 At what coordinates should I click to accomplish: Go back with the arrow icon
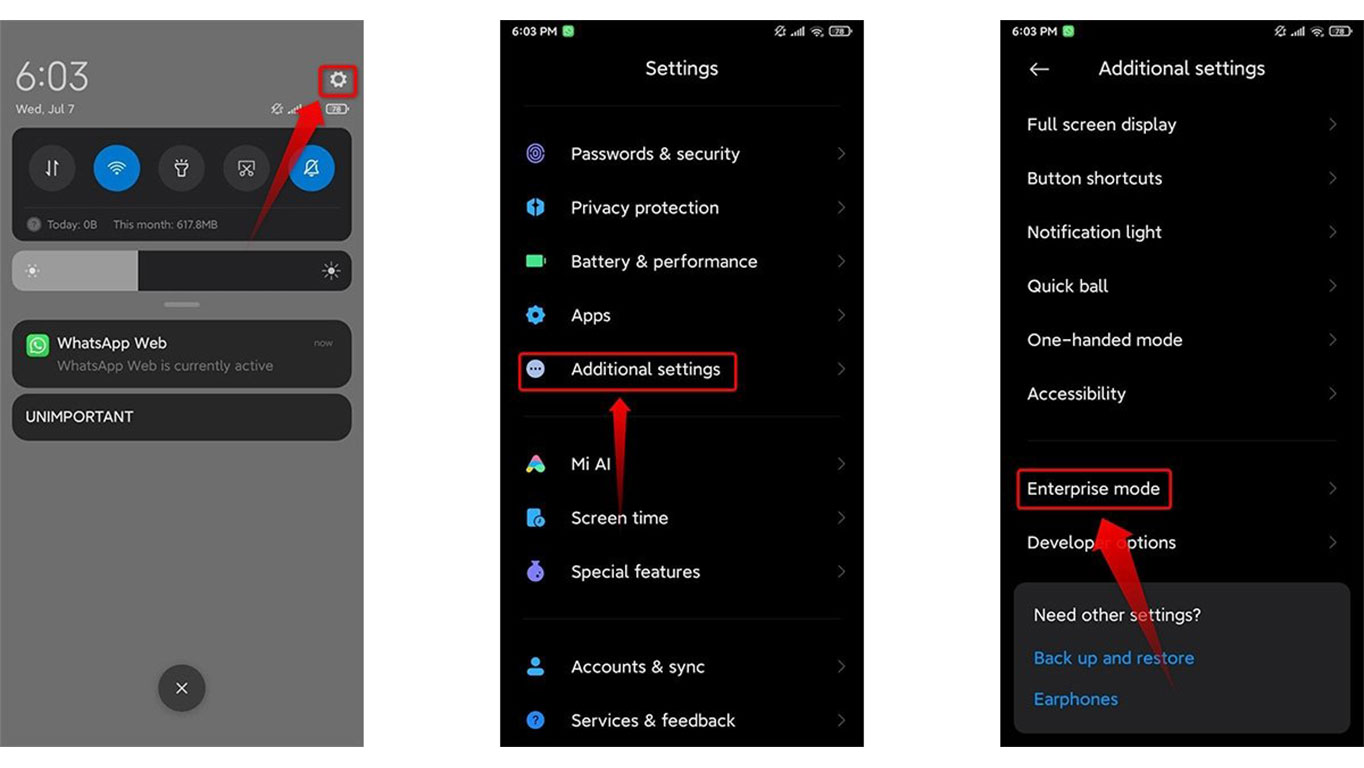(x=1039, y=69)
